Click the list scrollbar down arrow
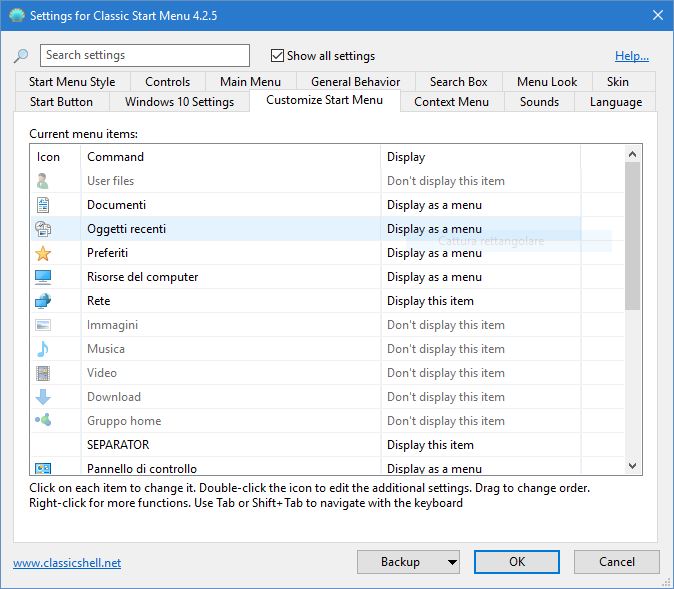The image size is (674, 589). click(x=632, y=466)
